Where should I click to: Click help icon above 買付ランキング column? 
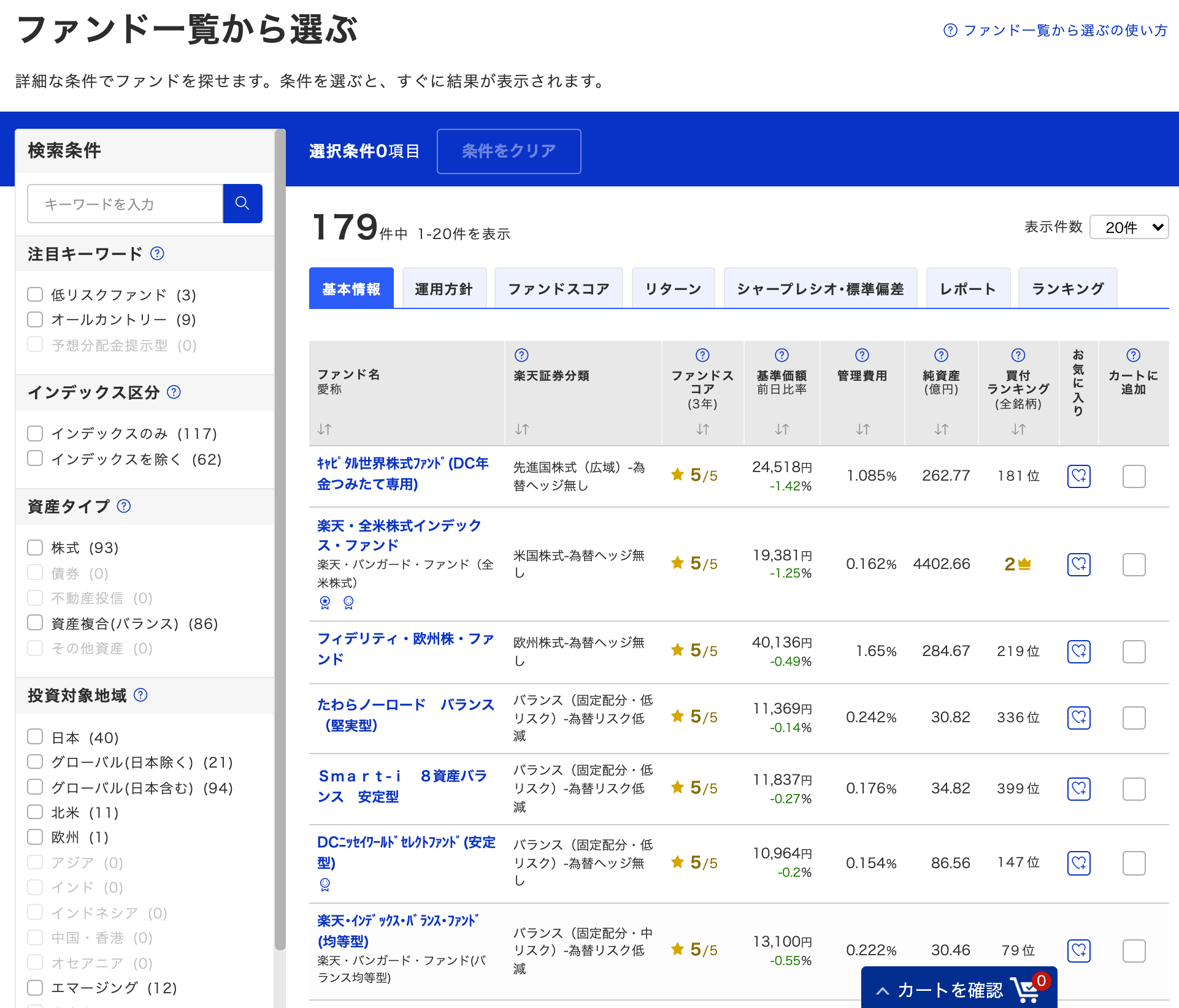point(1018,355)
